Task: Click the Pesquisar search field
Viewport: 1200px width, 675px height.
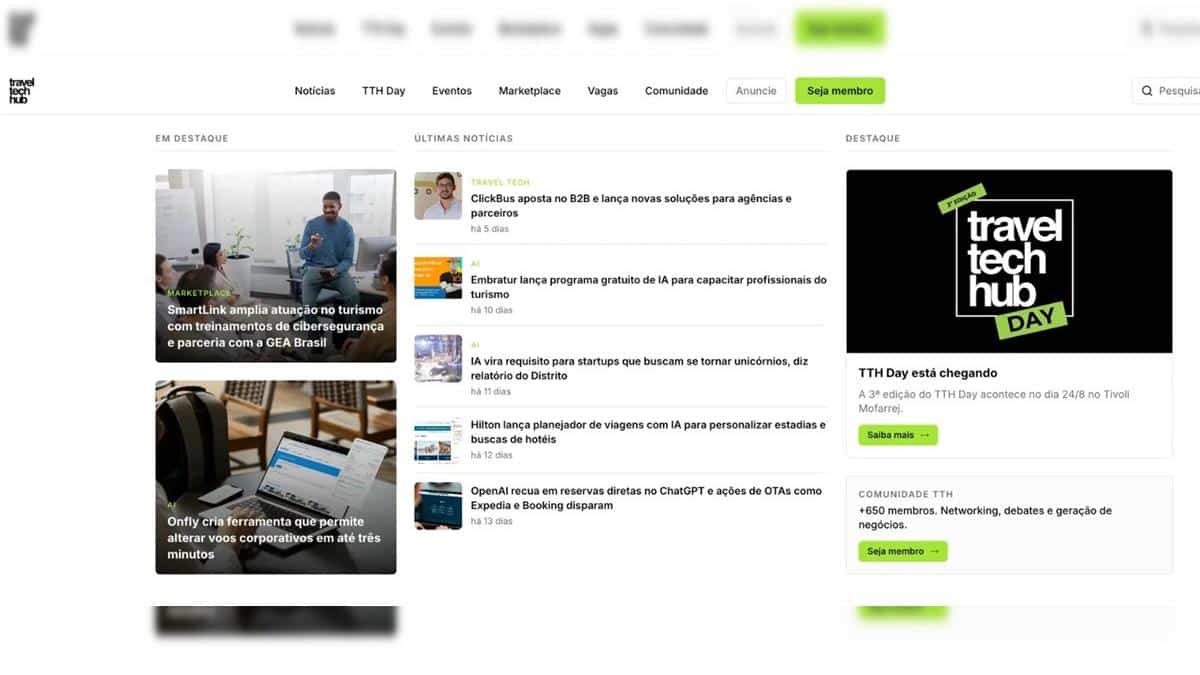Action: point(1178,91)
